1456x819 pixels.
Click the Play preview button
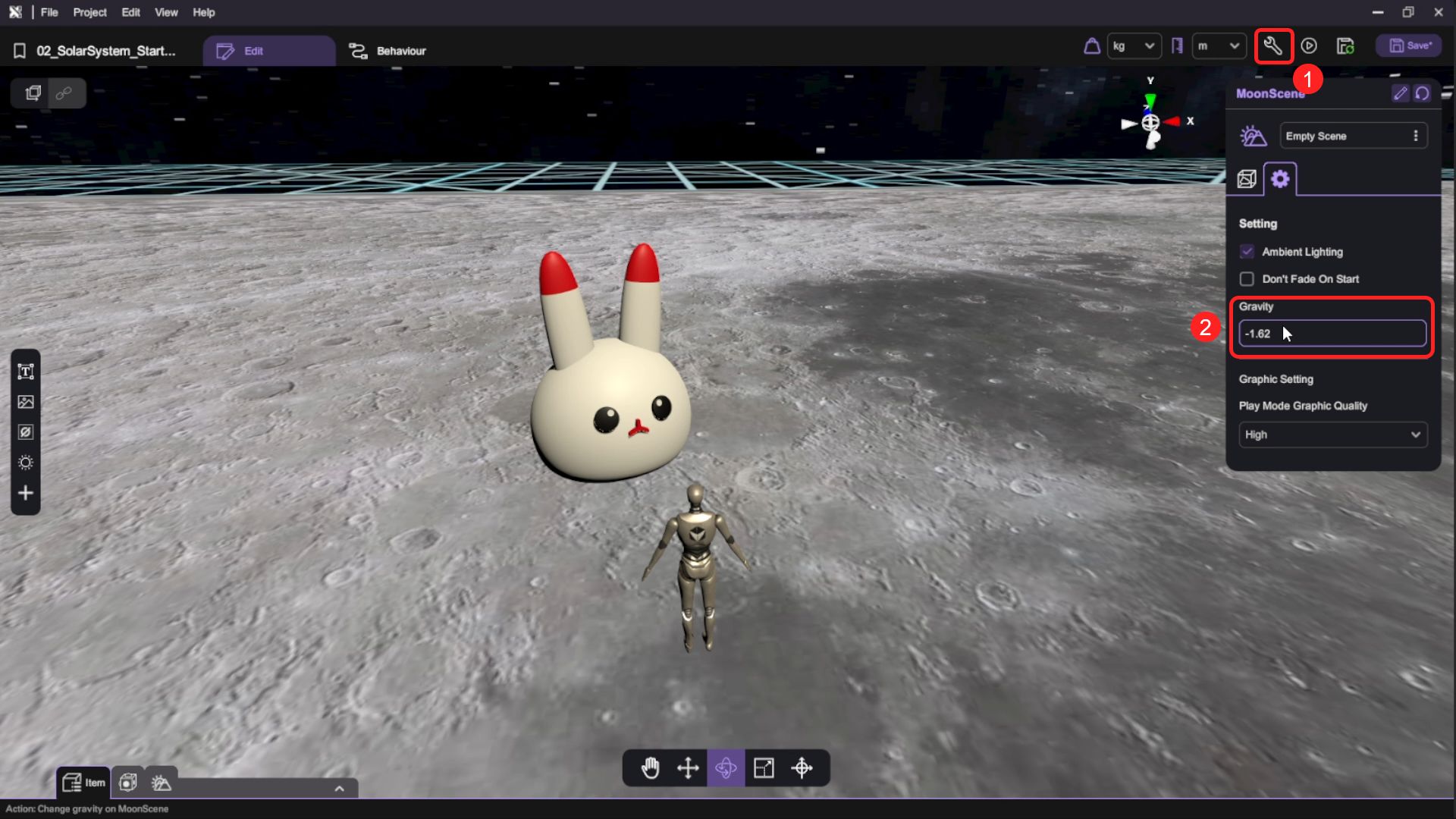tap(1309, 46)
